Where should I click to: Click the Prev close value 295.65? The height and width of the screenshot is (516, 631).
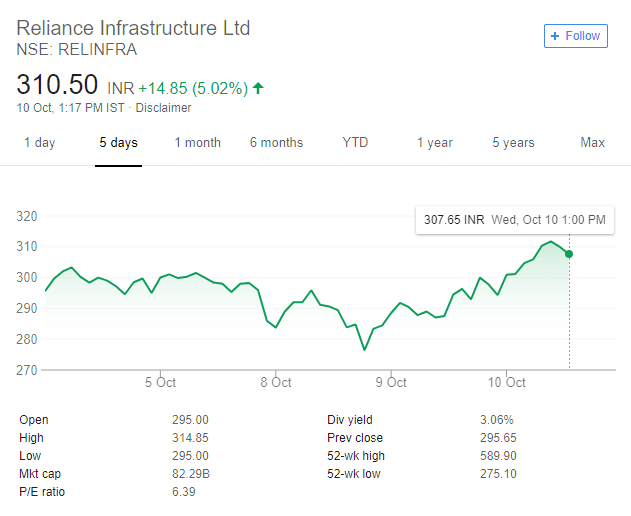[498, 438]
